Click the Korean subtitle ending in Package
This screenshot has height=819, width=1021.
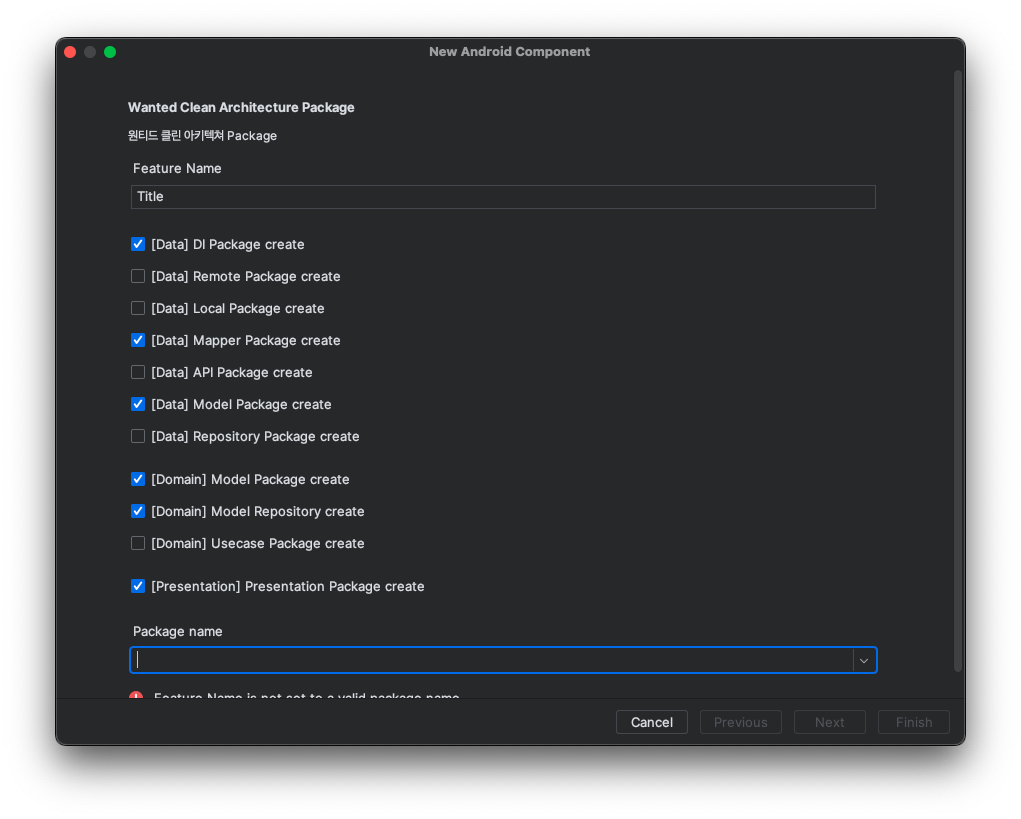click(x=203, y=135)
